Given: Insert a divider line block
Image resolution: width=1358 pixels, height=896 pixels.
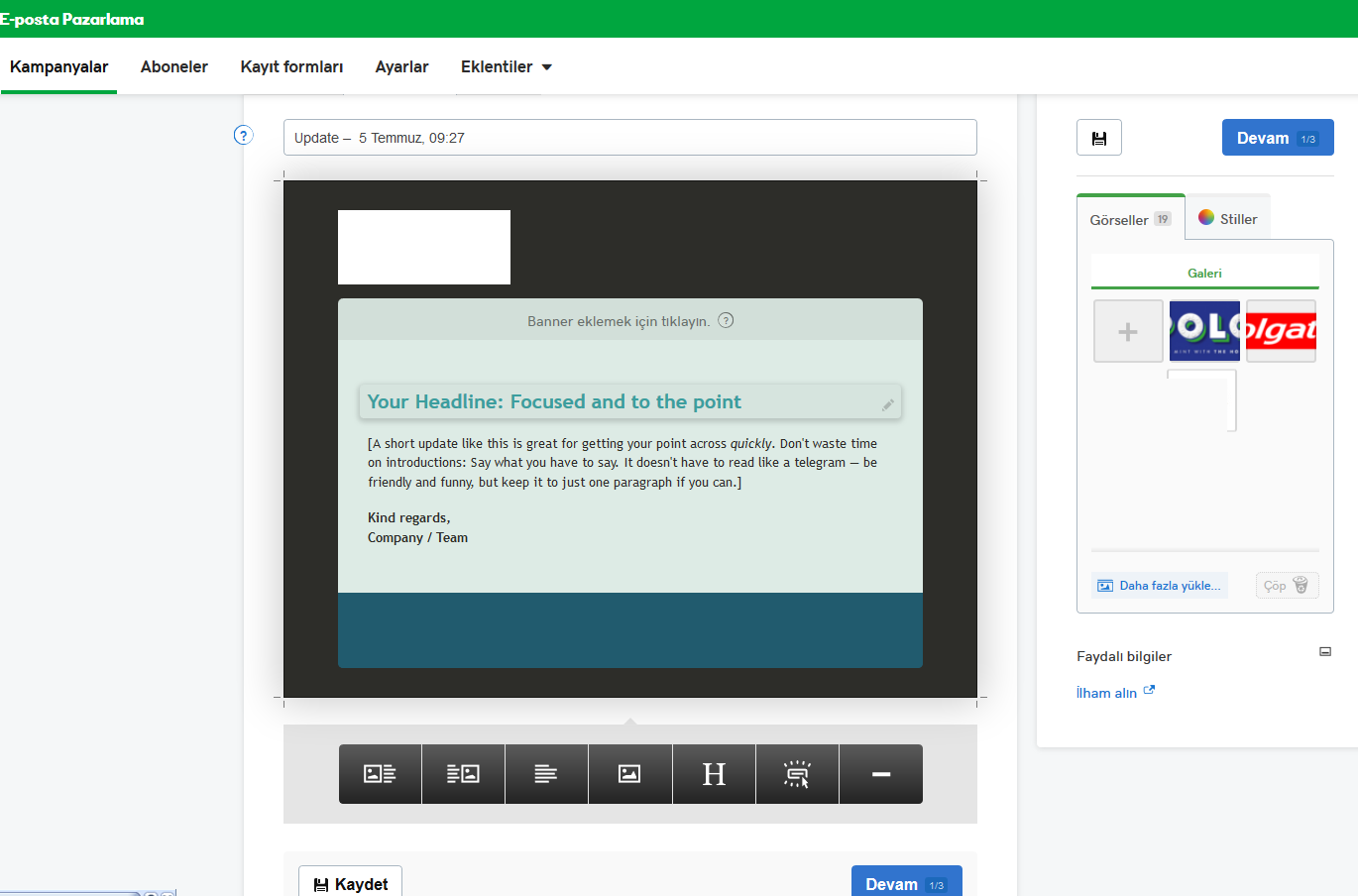Looking at the screenshot, I should click(880, 774).
